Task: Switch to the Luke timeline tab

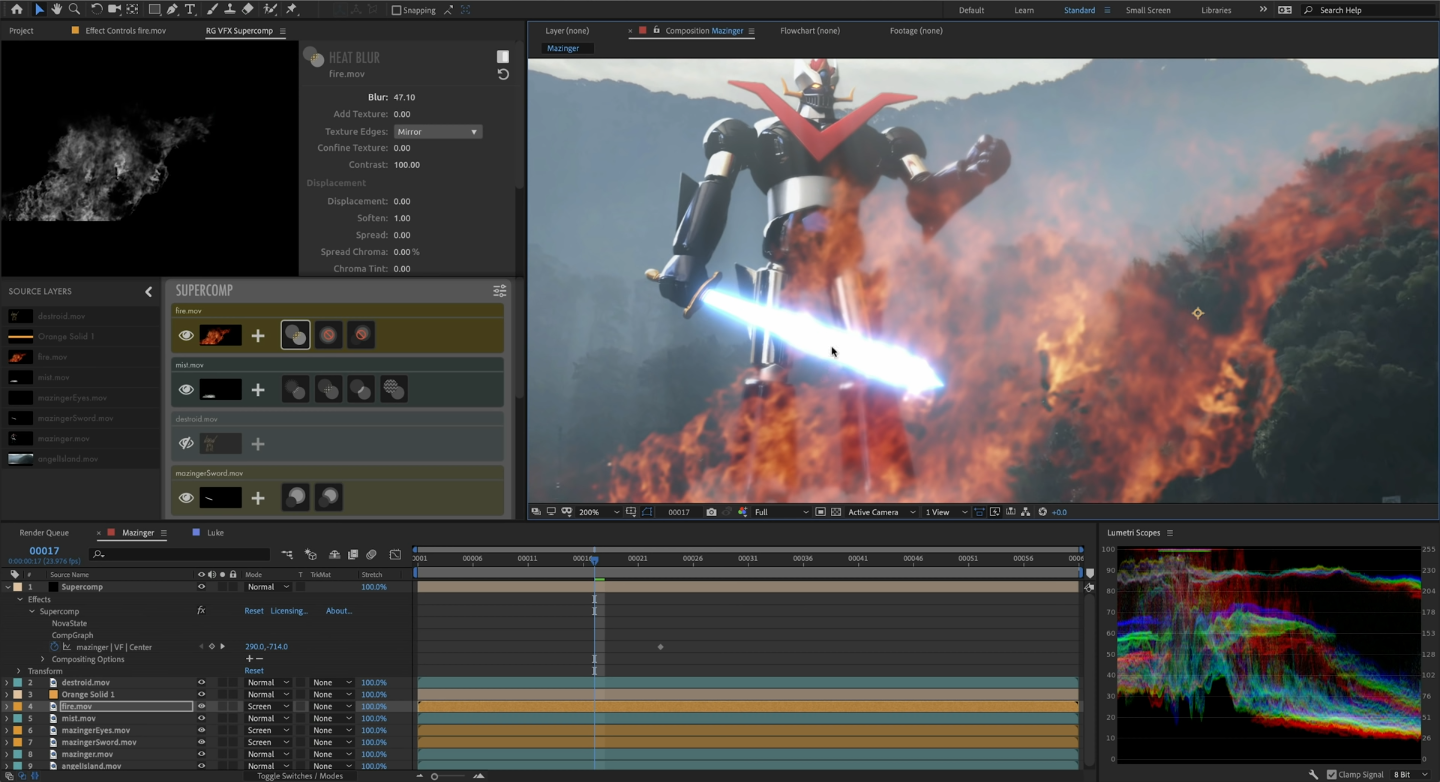Action: pyautogui.click(x=215, y=533)
